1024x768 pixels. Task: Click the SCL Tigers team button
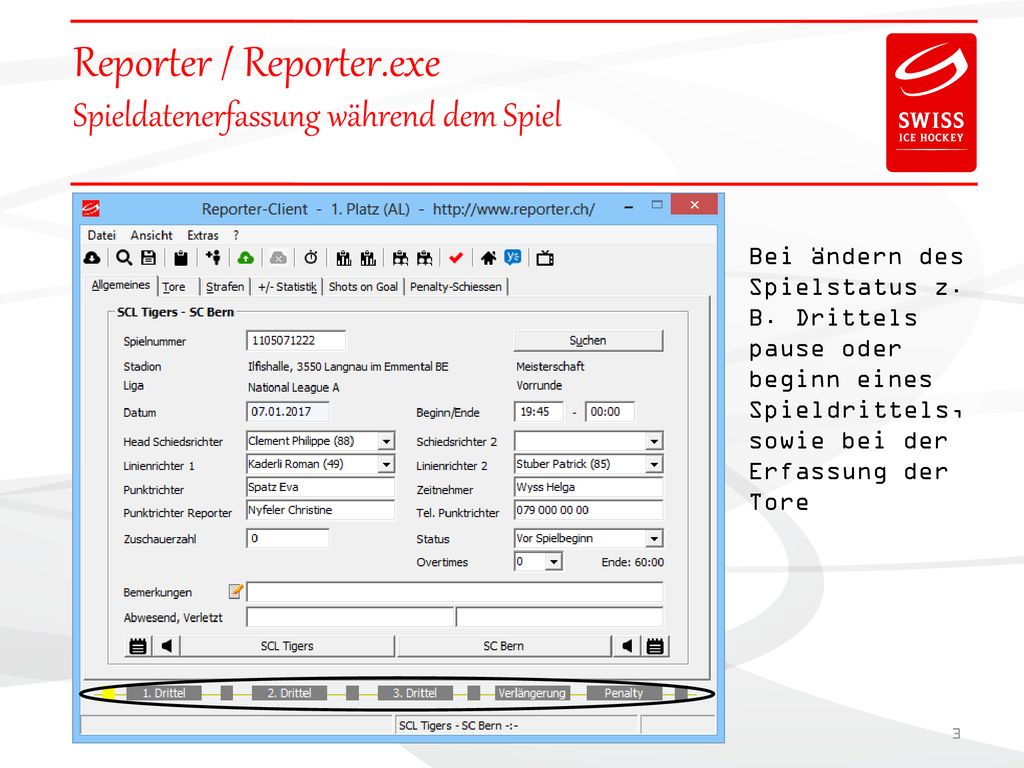pos(287,646)
